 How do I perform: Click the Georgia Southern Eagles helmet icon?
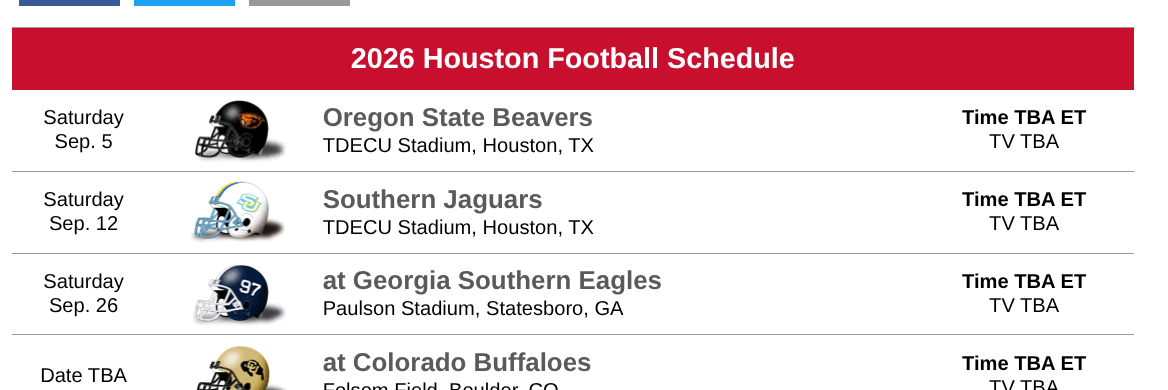pyautogui.click(x=238, y=293)
